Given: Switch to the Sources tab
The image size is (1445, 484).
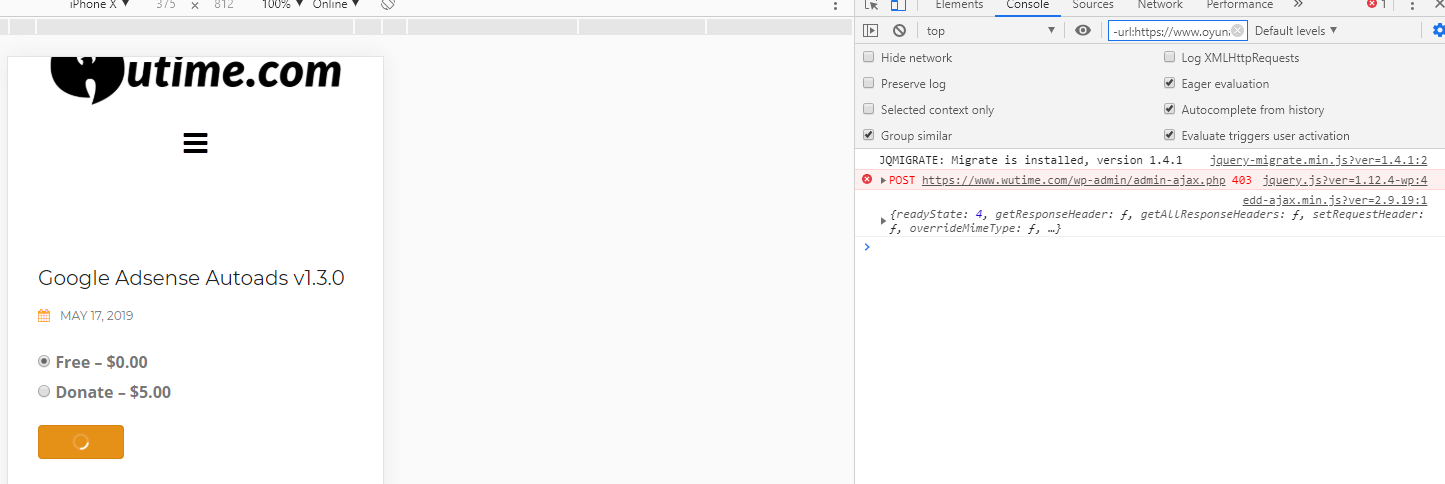Looking at the screenshot, I should click(1093, 5).
